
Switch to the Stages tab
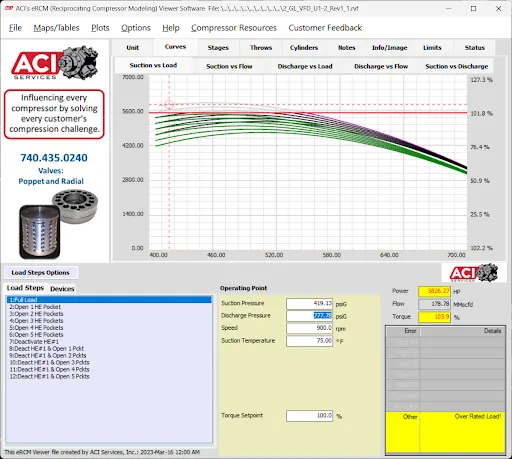click(x=218, y=48)
